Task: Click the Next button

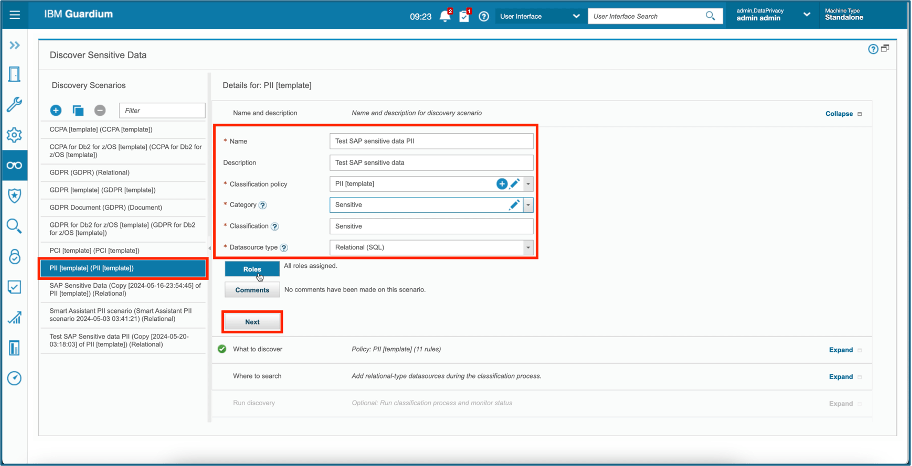Action: pos(252,322)
